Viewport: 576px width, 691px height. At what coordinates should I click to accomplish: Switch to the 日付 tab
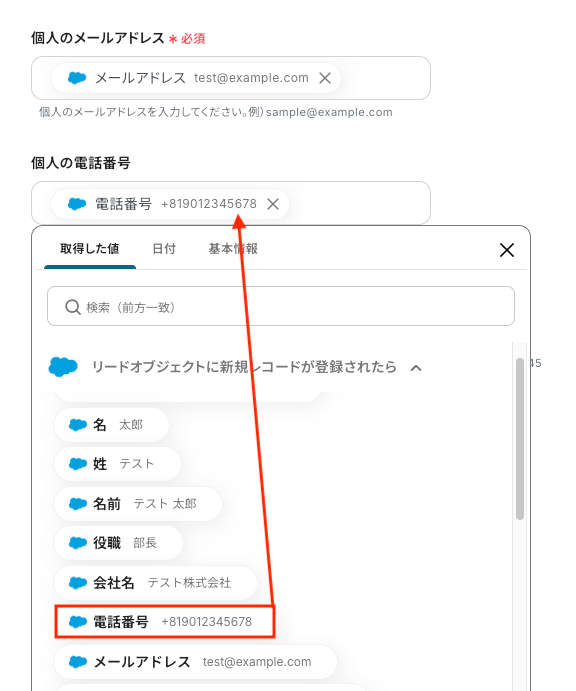point(164,249)
